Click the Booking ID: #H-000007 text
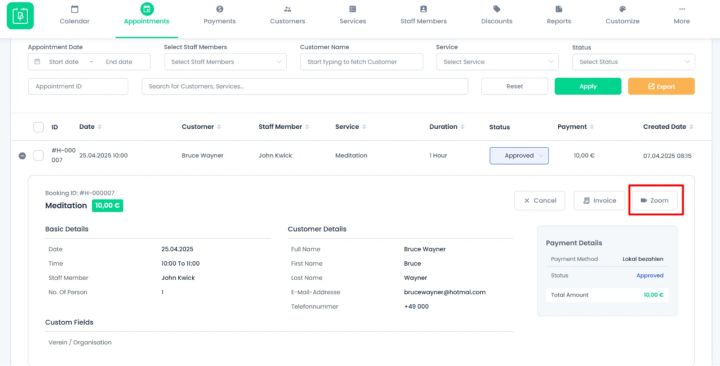Viewport: 720px width, 366px height. (80, 193)
